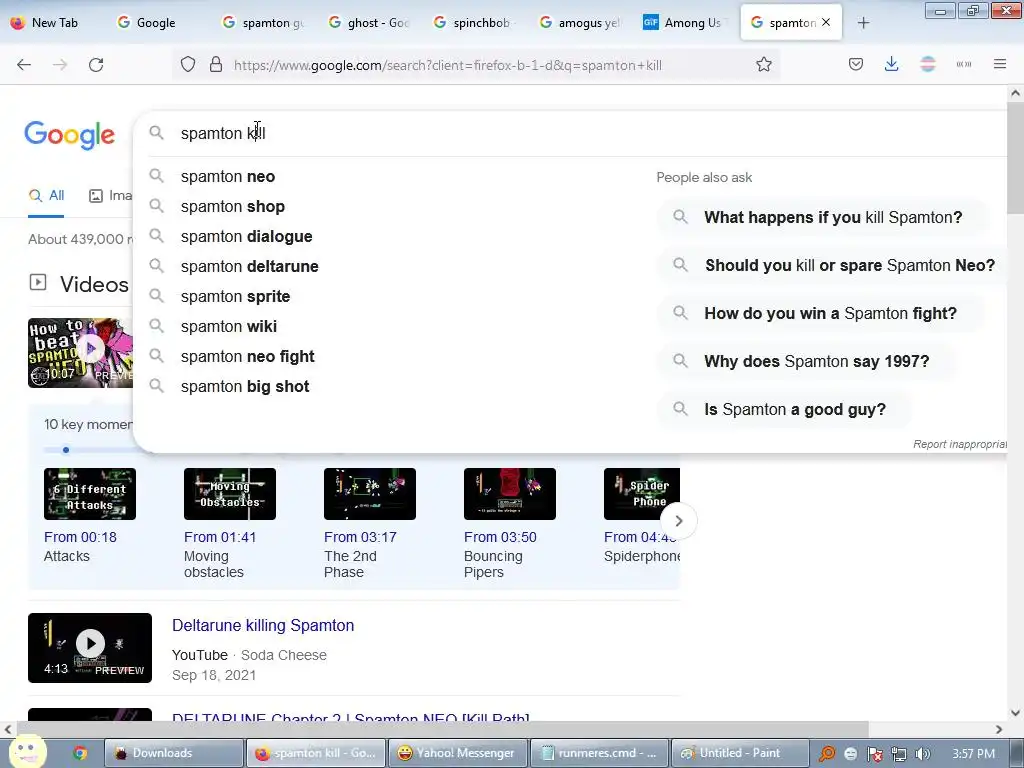1024x768 pixels.
Task: Select the Images results tab
Action: point(110,195)
